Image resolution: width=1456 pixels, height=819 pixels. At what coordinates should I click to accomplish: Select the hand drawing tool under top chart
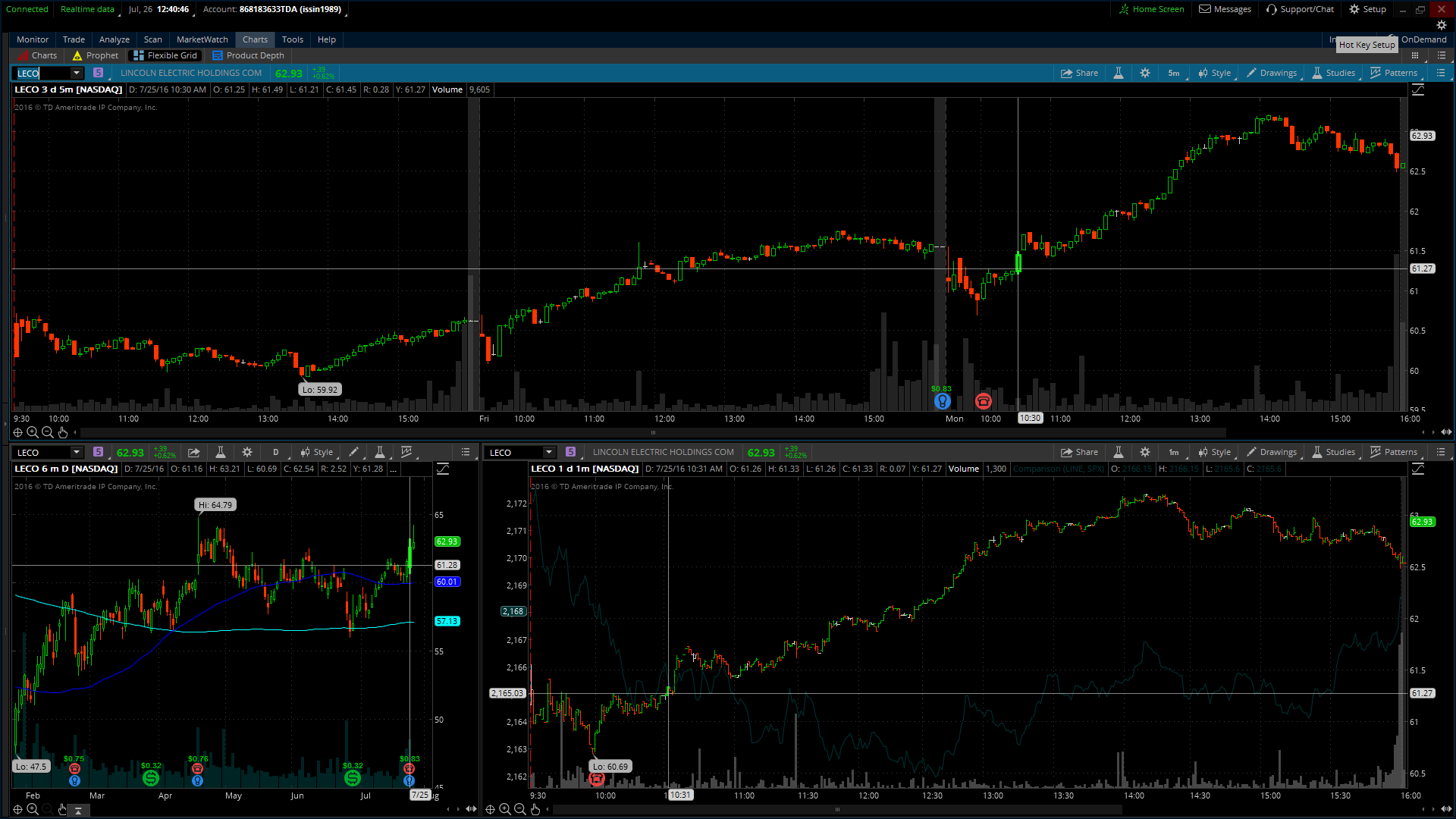tap(63, 432)
